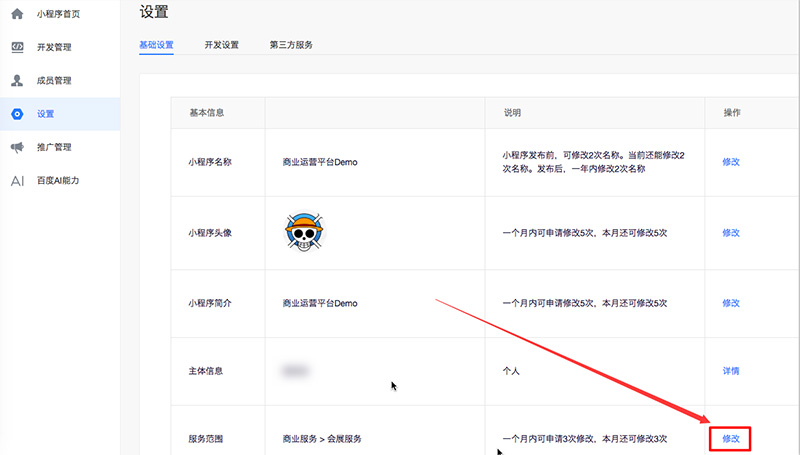Switch to the 开发设置 tab
Viewport: 800px width, 455px height.
tap(221, 45)
